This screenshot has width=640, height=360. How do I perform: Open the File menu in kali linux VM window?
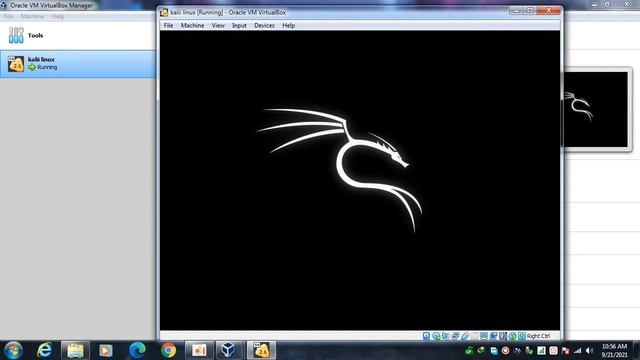pyautogui.click(x=168, y=25)
